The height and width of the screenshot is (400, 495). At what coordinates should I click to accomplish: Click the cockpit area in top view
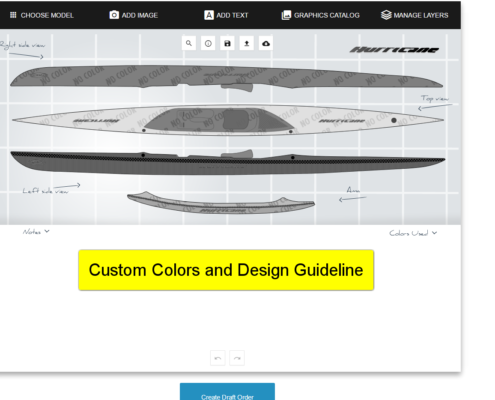[219, 119]
